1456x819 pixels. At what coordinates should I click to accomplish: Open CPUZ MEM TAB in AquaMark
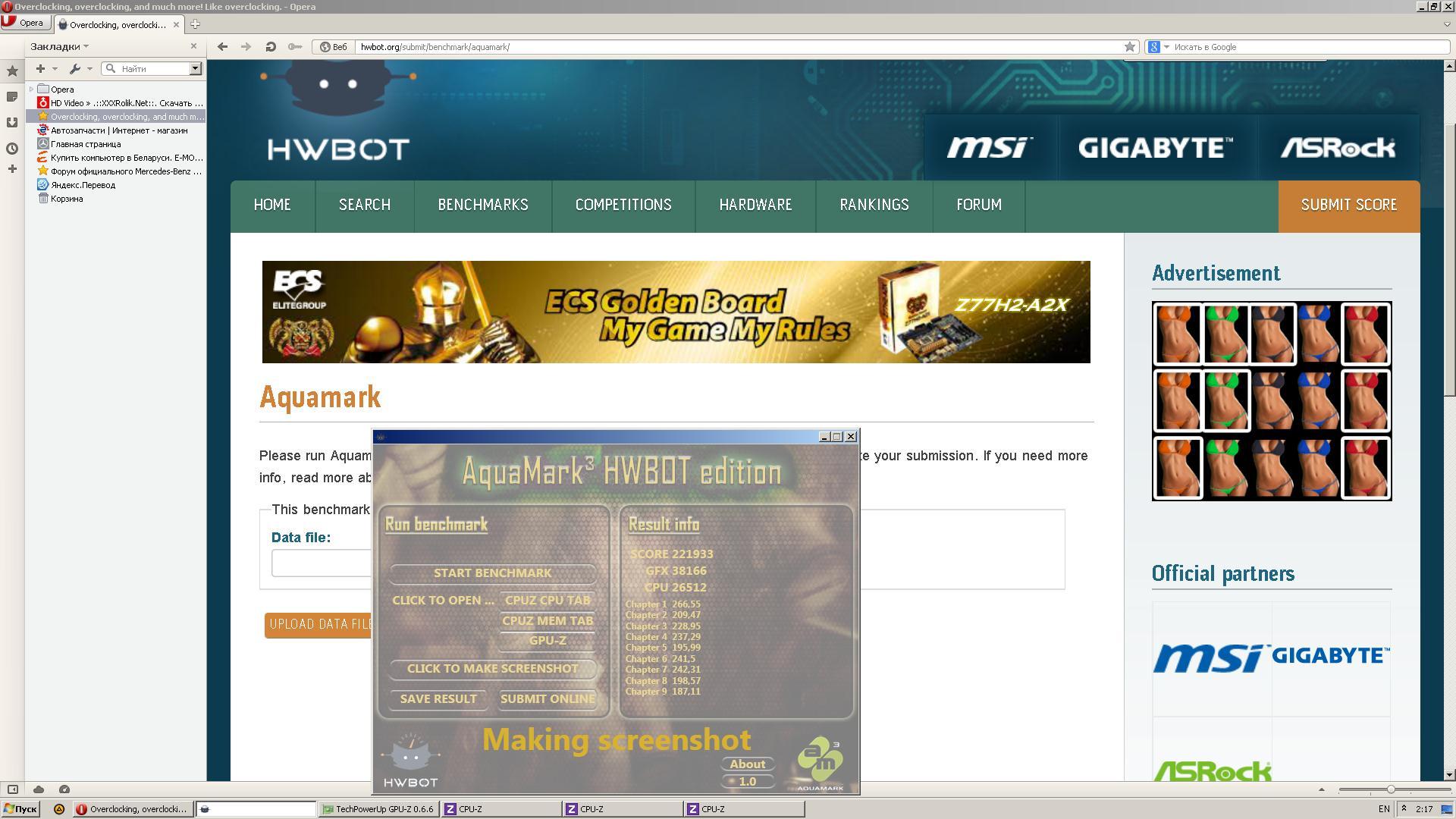[x=548, y=621]
